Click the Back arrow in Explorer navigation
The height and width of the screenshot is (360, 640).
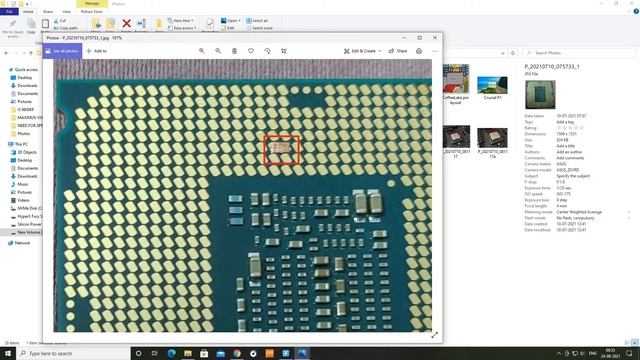tap(6, 53)
